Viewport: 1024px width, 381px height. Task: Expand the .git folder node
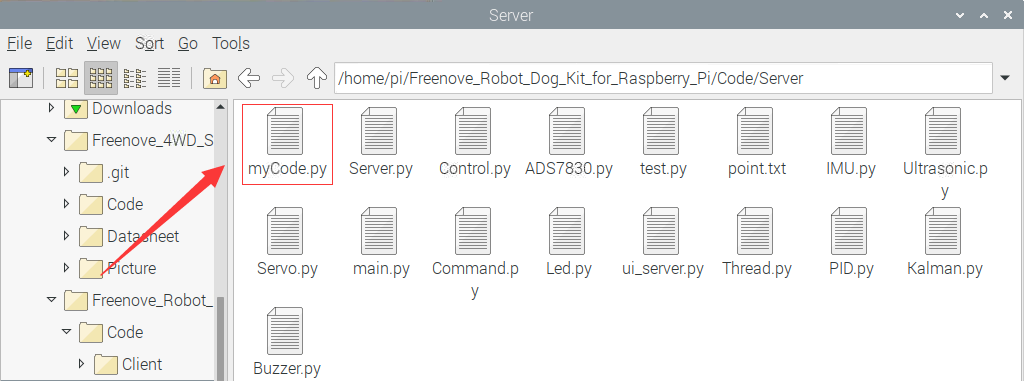66,171
